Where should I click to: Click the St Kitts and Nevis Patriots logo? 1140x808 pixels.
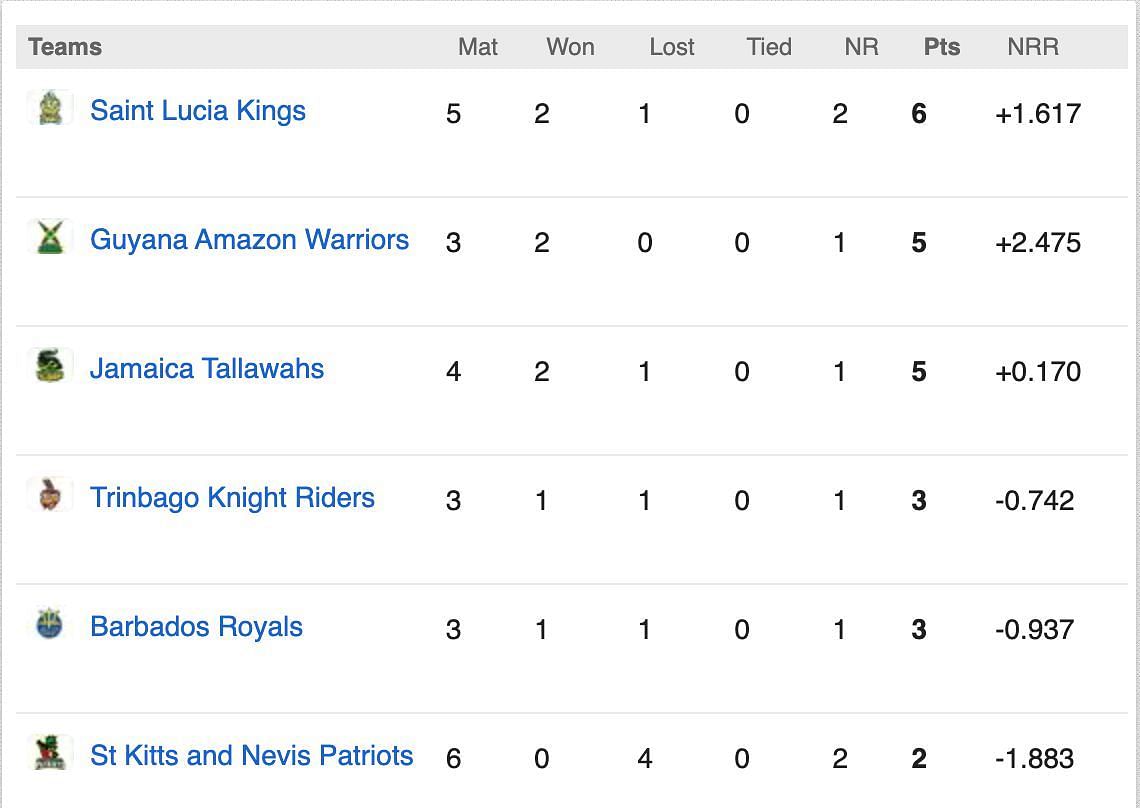[x=50, y=752]
